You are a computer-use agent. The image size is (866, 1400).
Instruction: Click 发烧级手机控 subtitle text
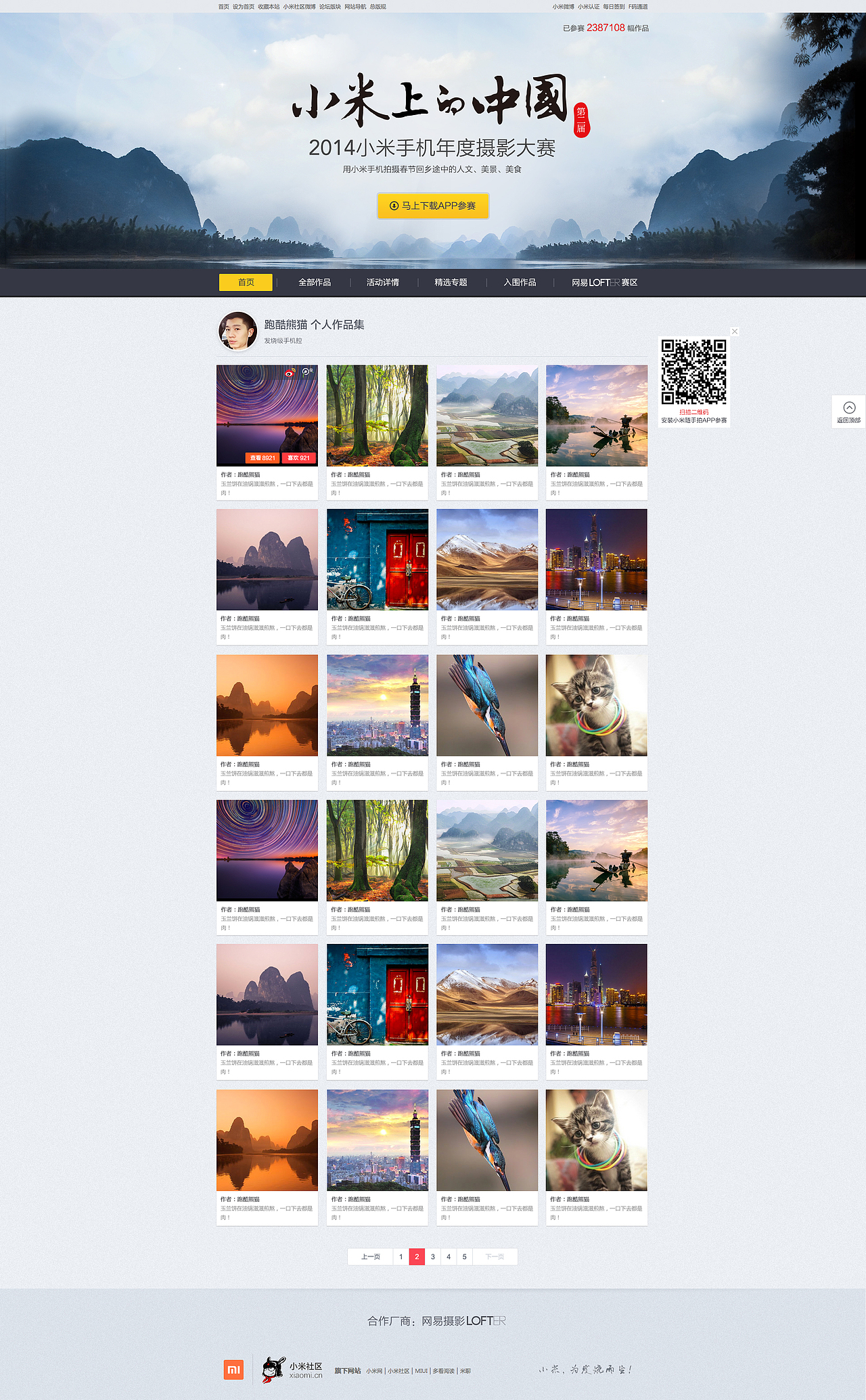pos(283,340)
